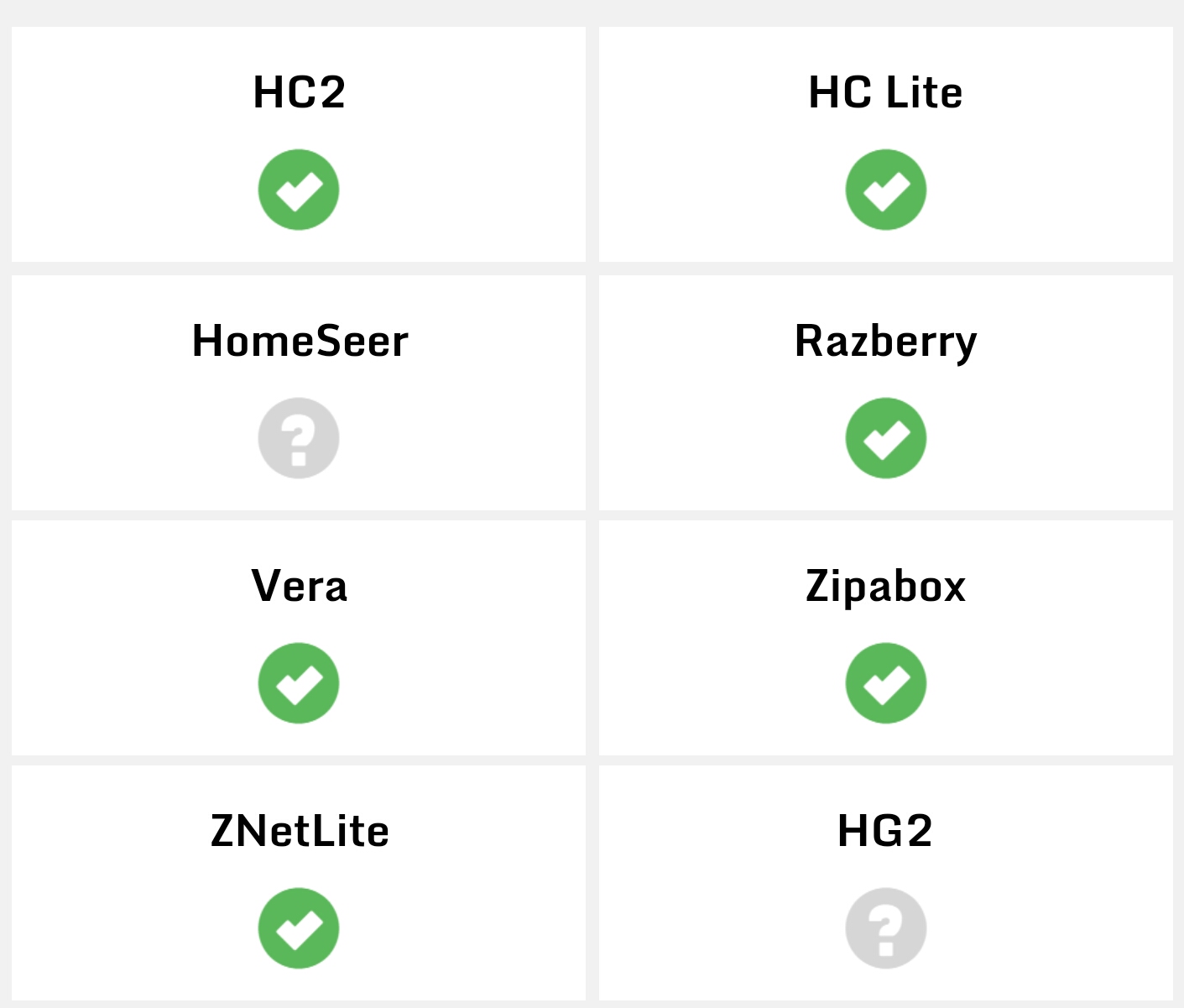Click the HG2 title label
This screenshot has width=1184, height=1008.
[x=885, y=831]
